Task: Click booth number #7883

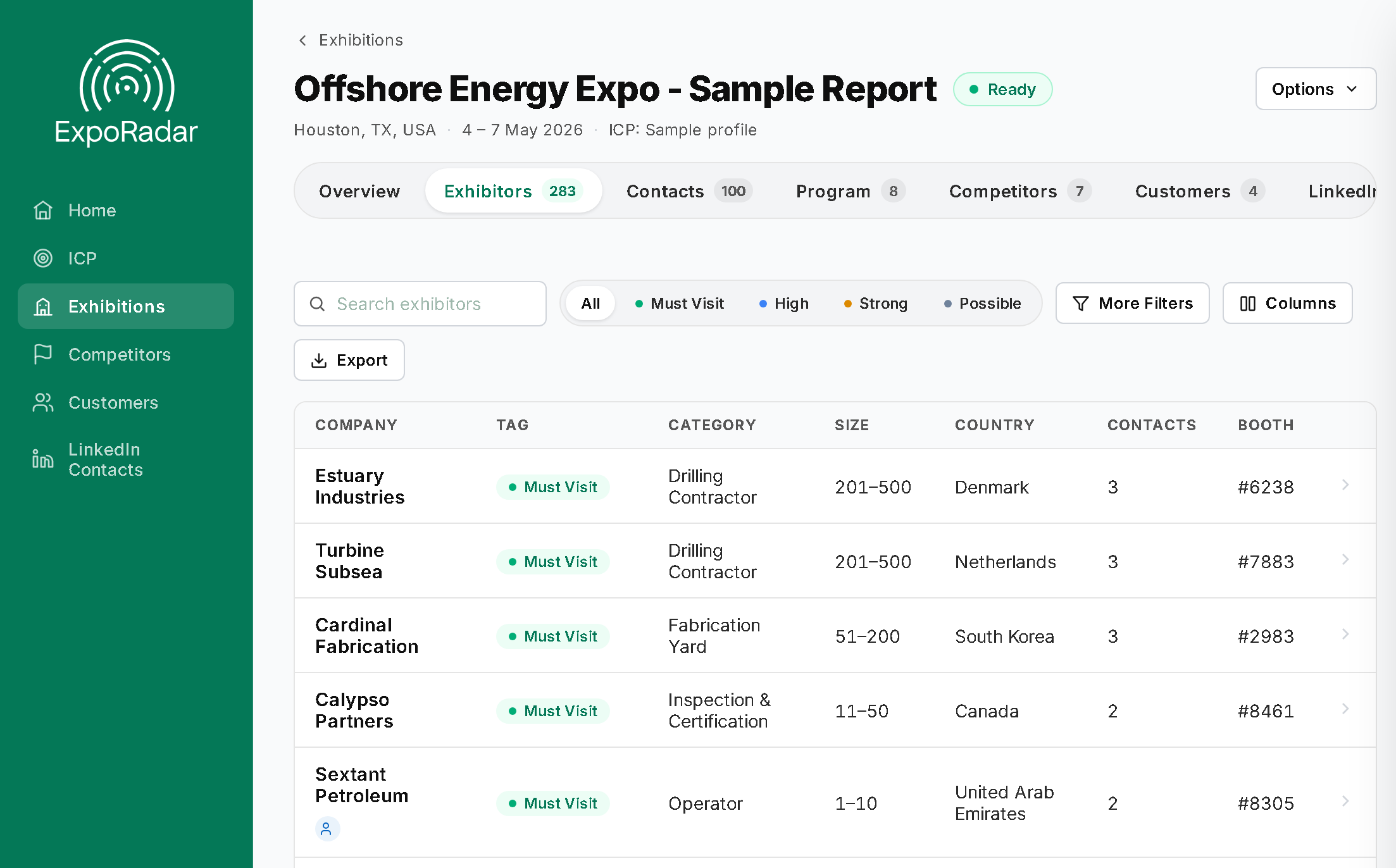Action: [x=1266, y=562]
